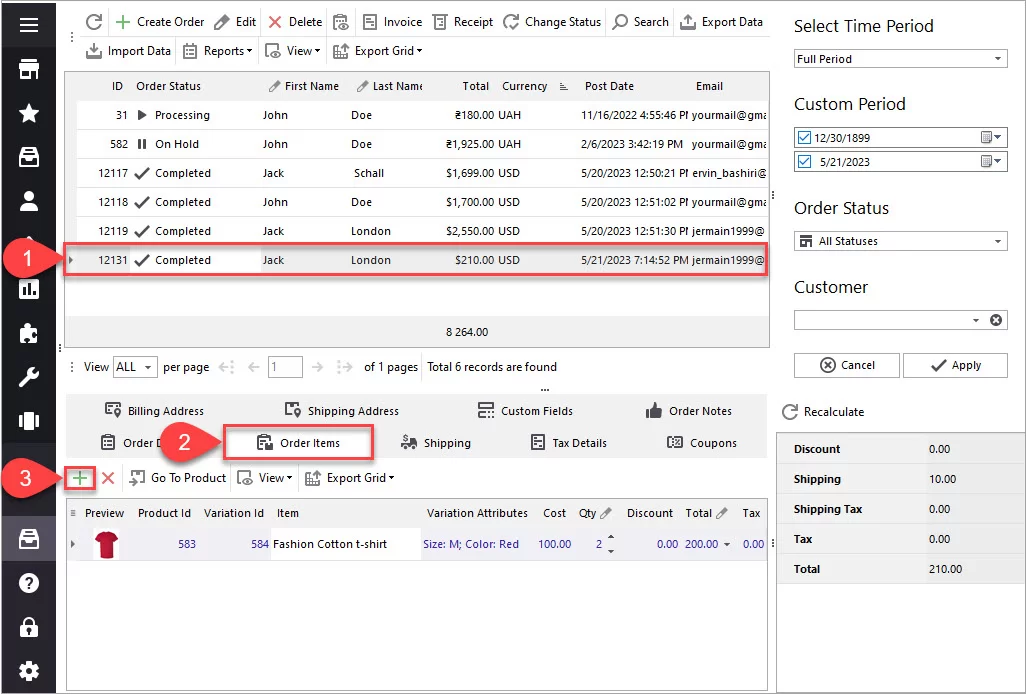The image size is (1026, 694).
Task: Click the padlock icon in sidebar
Action: [29, 627]
